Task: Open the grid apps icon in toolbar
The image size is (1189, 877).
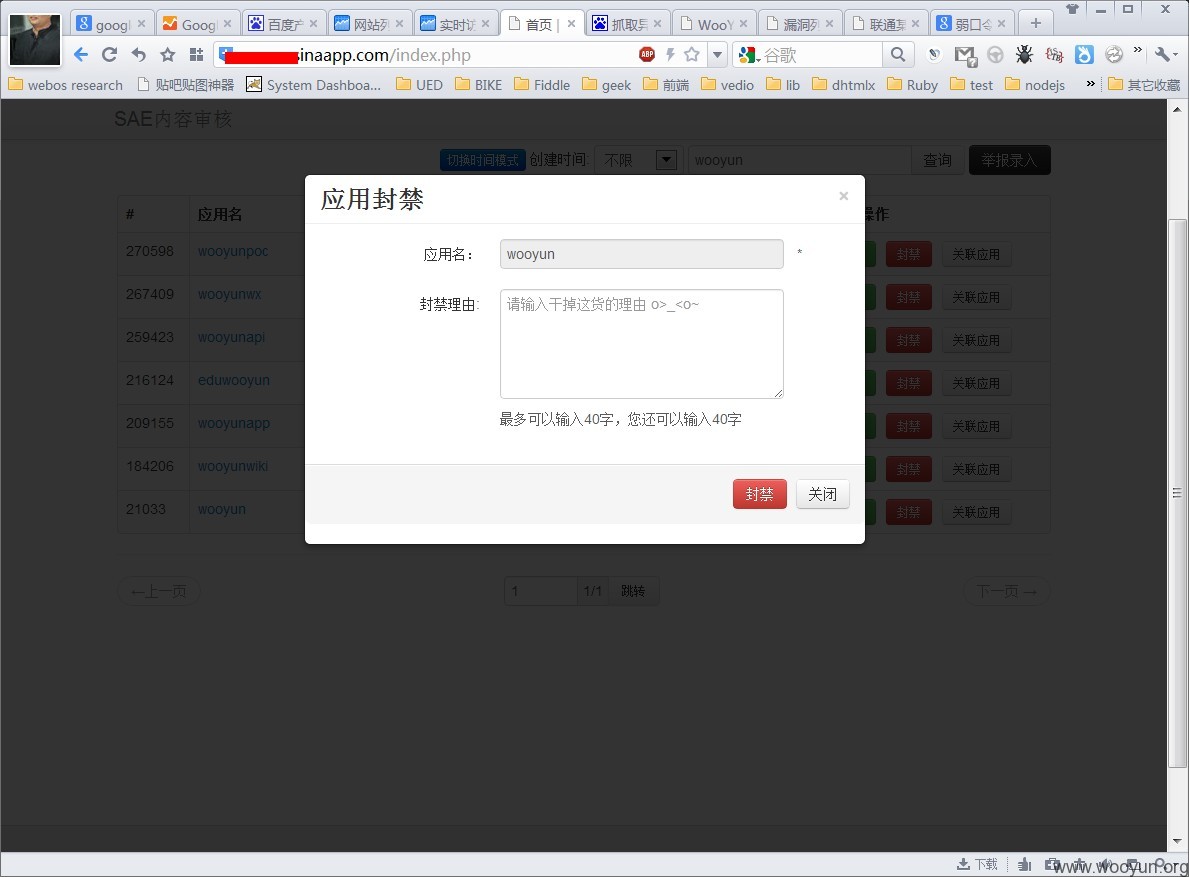Action: pyautogui.click(x=196, y=55)
